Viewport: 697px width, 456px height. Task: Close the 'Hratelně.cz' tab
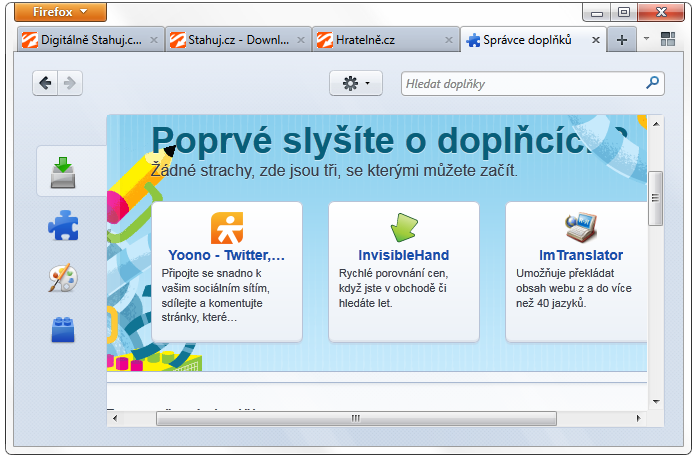449,40
